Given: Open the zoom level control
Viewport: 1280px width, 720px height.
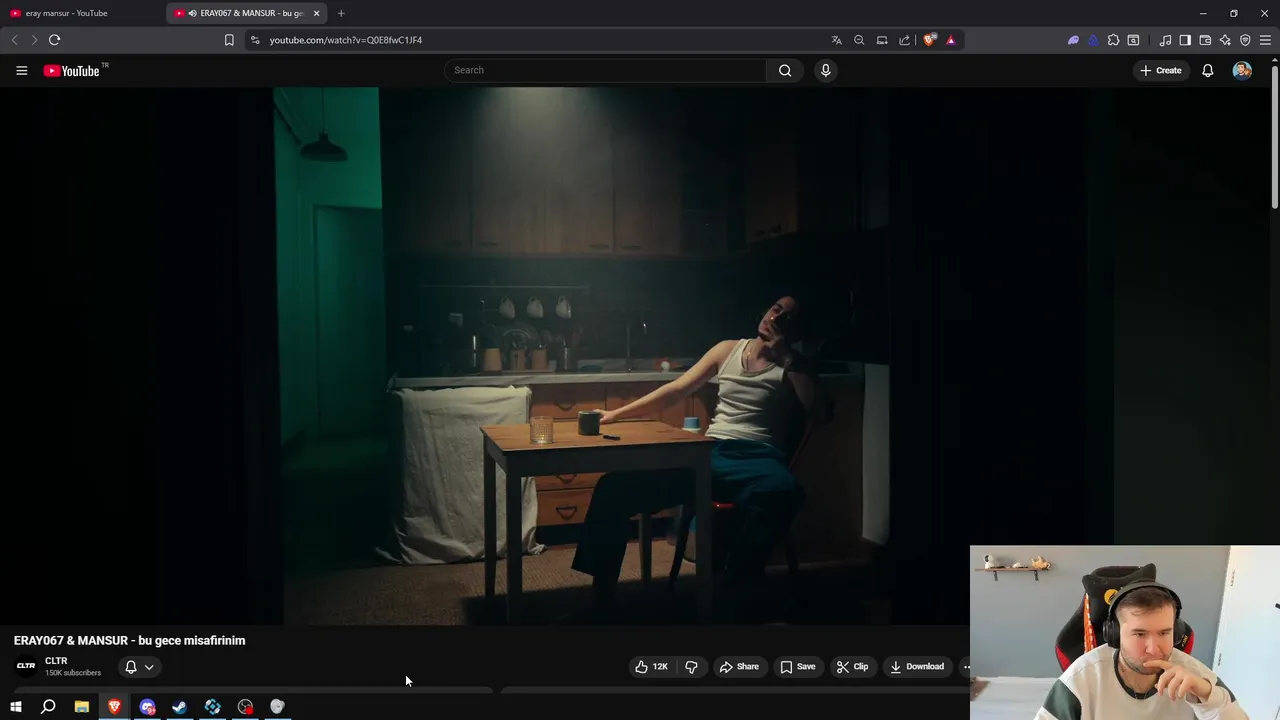Looking at the screenshot, I should tap(859, 40).
